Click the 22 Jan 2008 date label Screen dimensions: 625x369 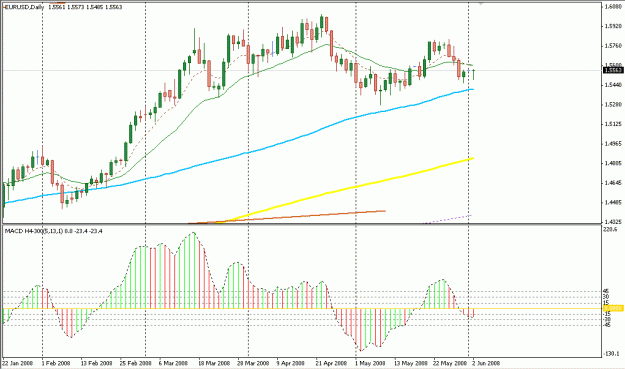tap(18, 363)
